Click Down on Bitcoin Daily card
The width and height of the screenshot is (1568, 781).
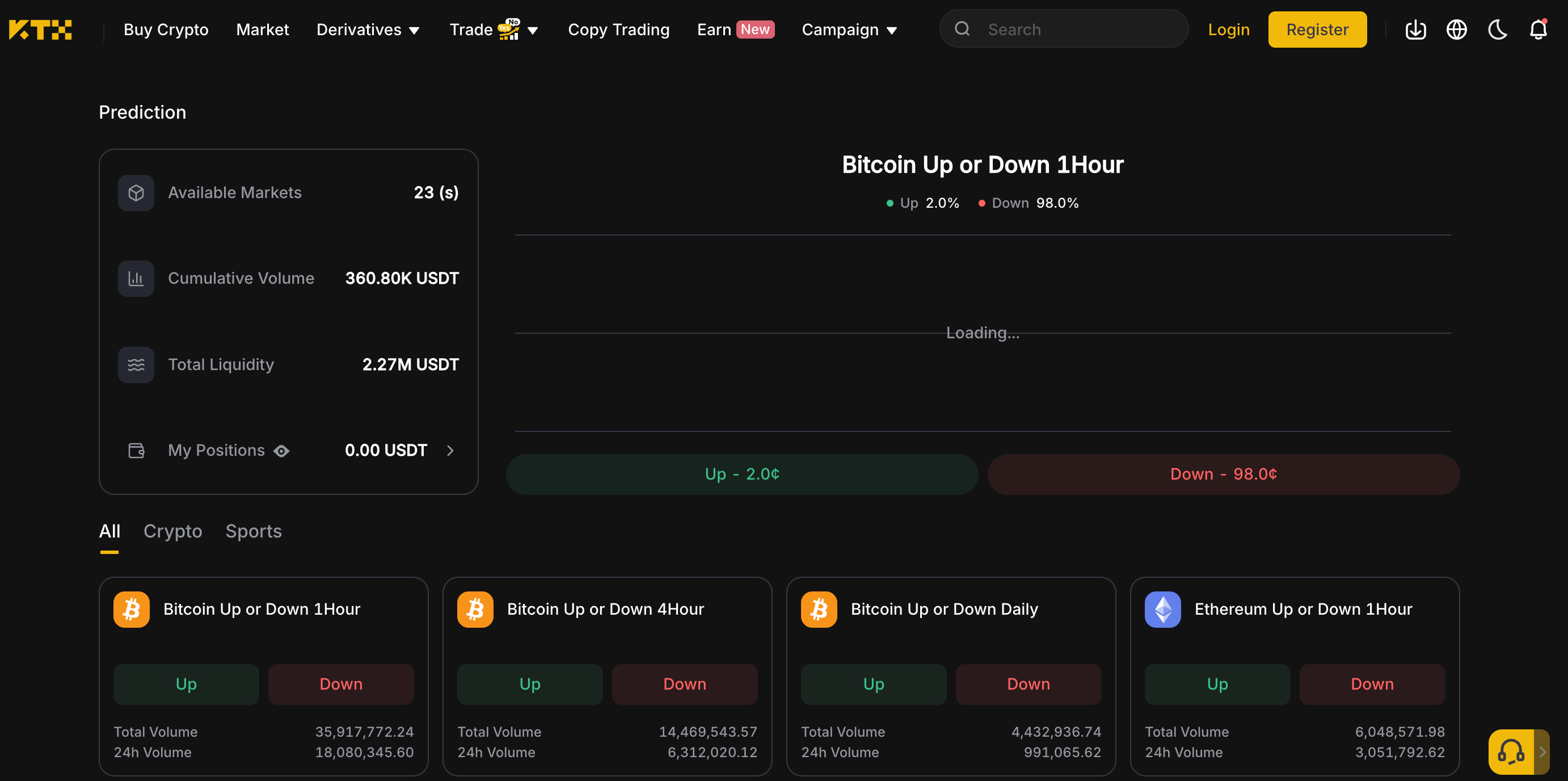(x=1029, y=684)
